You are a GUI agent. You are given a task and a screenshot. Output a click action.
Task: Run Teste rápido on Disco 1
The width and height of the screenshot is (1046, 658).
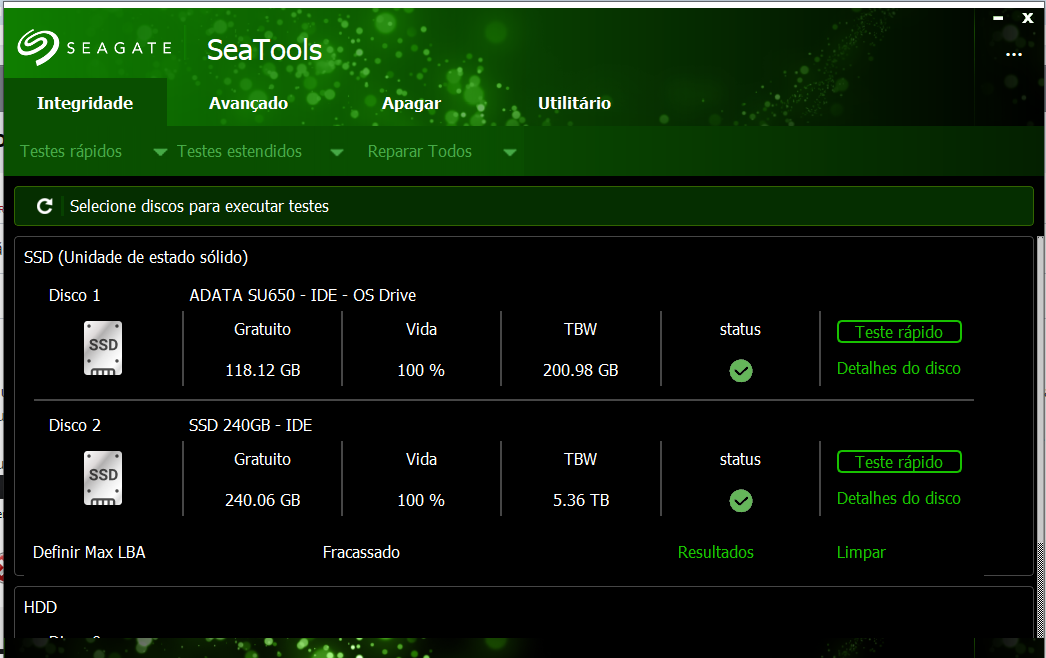[899, 332]
